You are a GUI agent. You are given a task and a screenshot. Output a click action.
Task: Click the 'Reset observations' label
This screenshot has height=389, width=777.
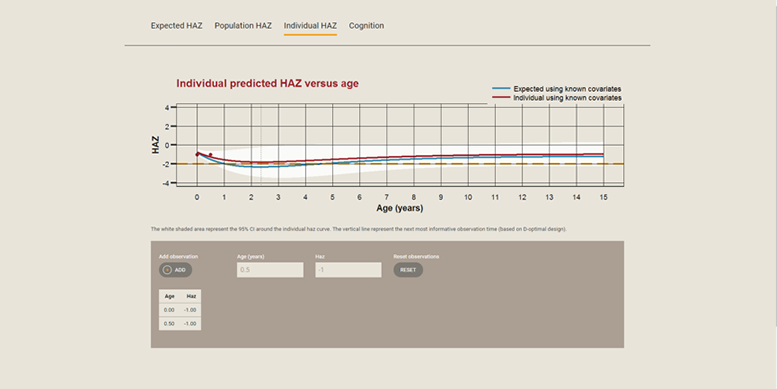point(416,257)
